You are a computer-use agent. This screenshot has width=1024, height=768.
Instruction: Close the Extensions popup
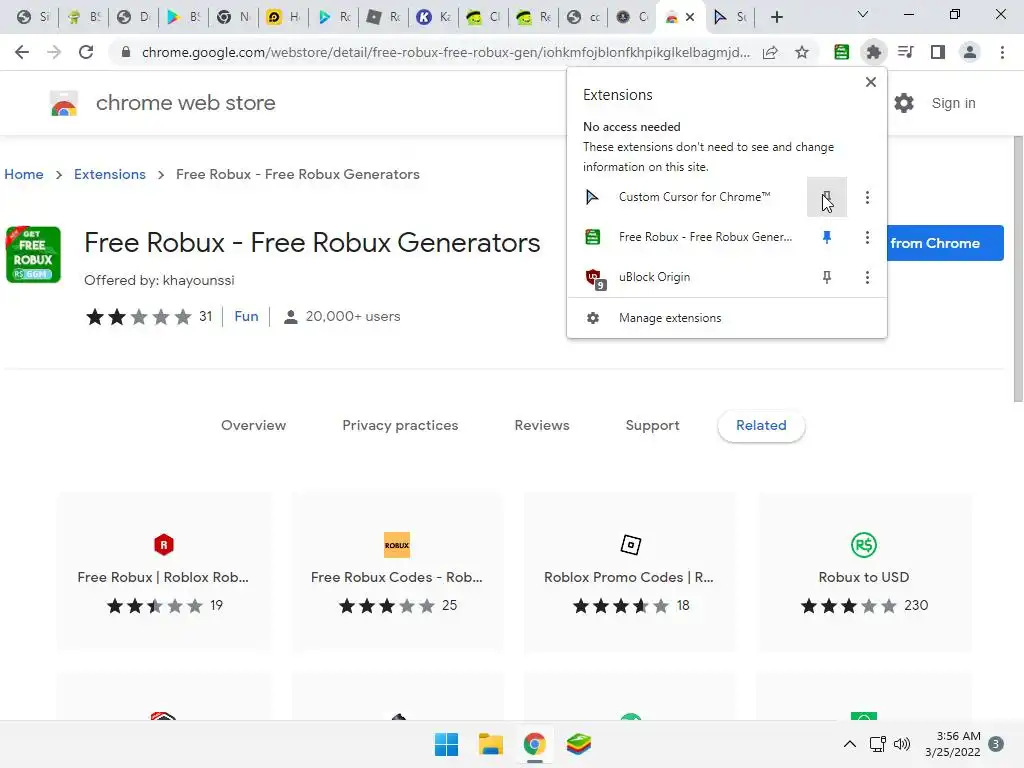tap(871, 82)
